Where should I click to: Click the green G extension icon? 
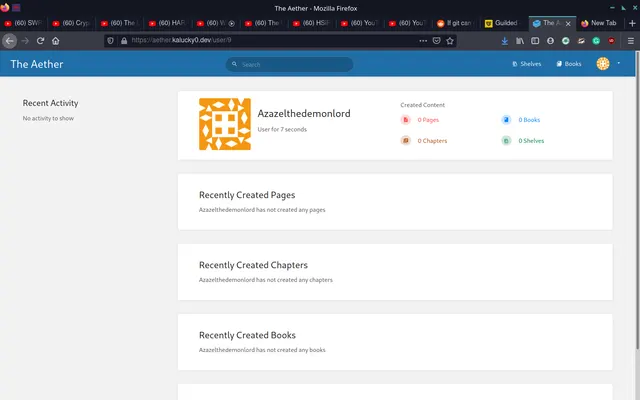coord(596,41)
